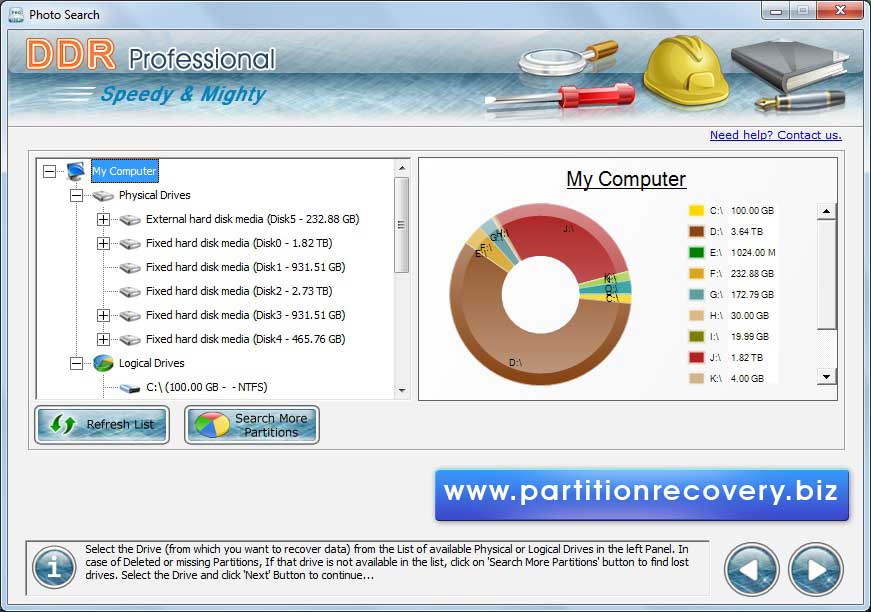871x612 pixels.
Task: Collapse the My Computer tree node
Action: tap(49, 171)
